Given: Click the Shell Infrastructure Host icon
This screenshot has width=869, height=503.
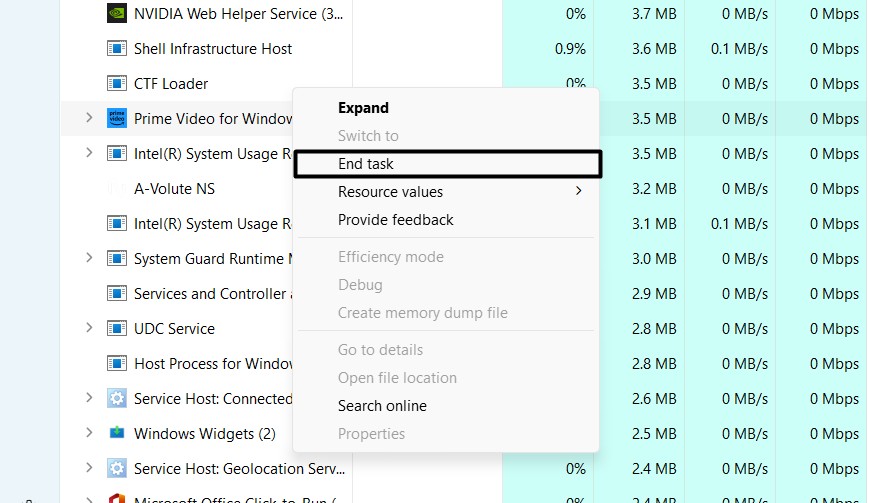Looking at the screenshot, I should [x=117, y=49].
